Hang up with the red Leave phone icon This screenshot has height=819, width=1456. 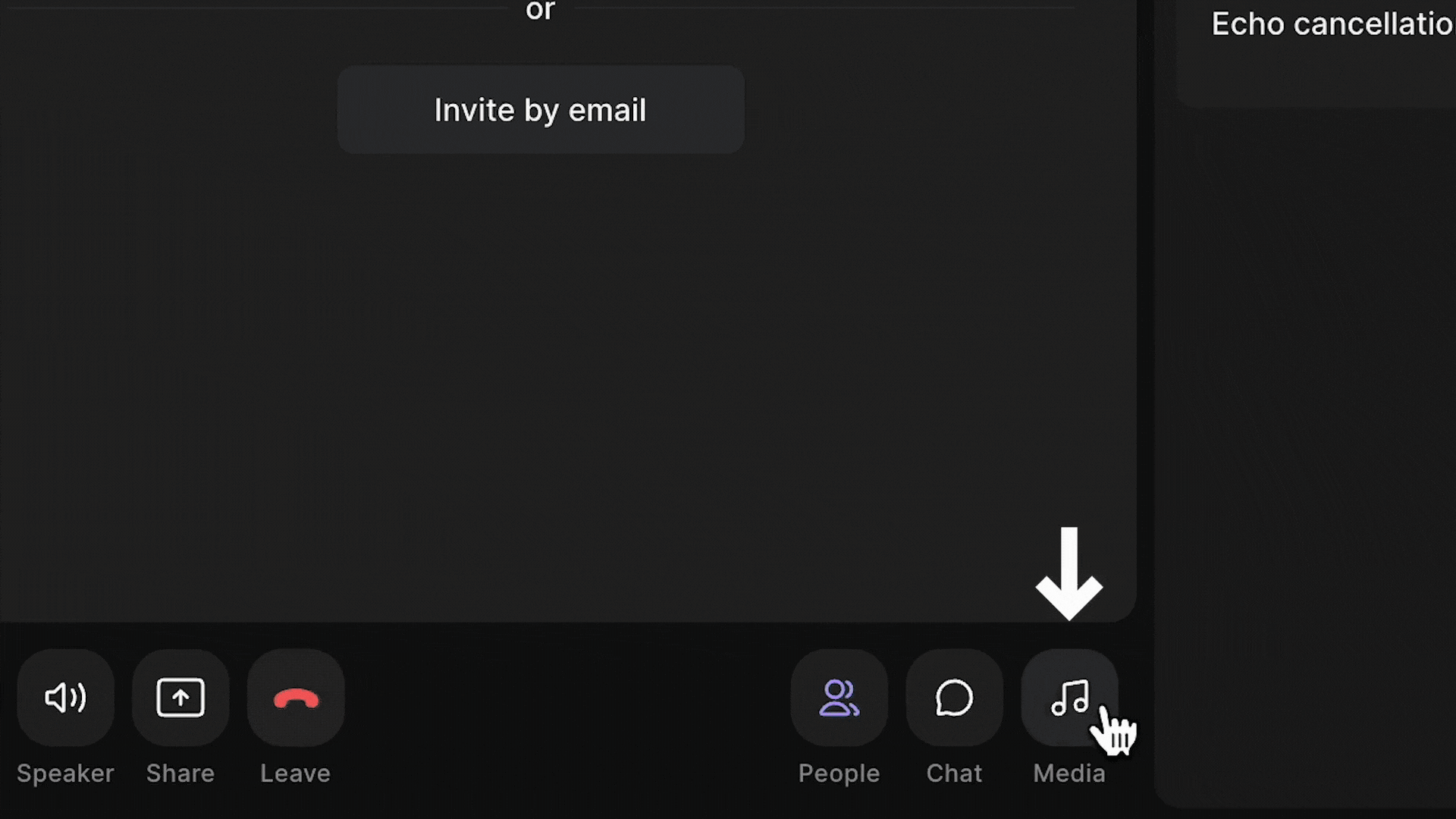click(296, 698)
